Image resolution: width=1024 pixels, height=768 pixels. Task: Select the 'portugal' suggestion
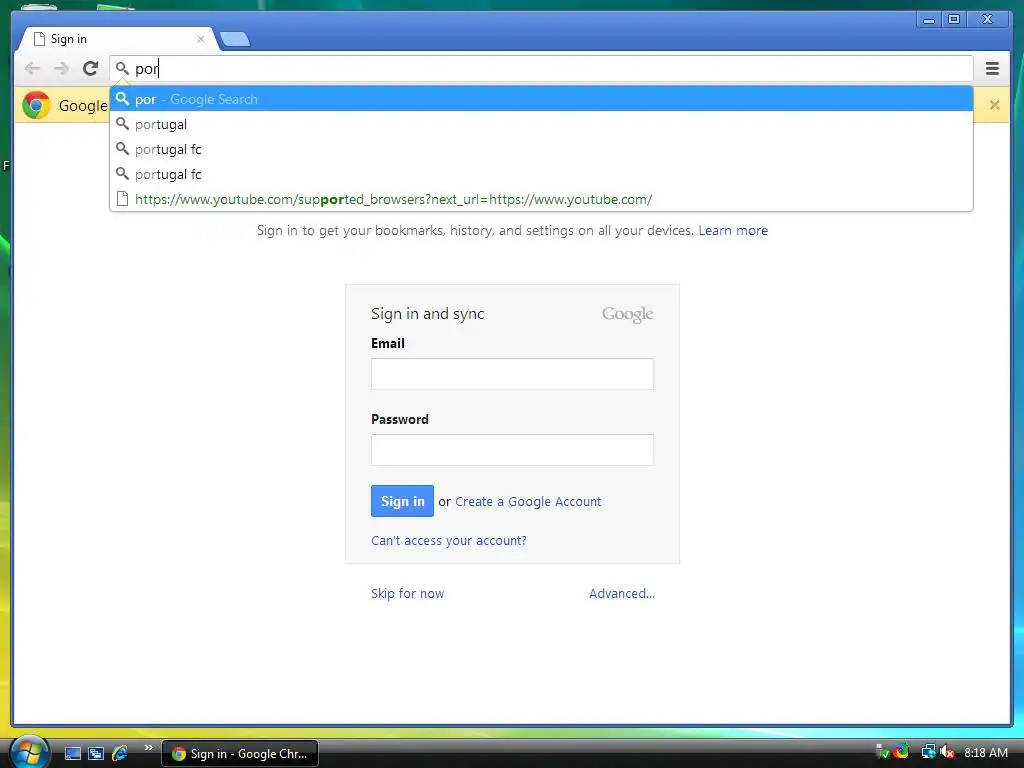coord(541,124)
